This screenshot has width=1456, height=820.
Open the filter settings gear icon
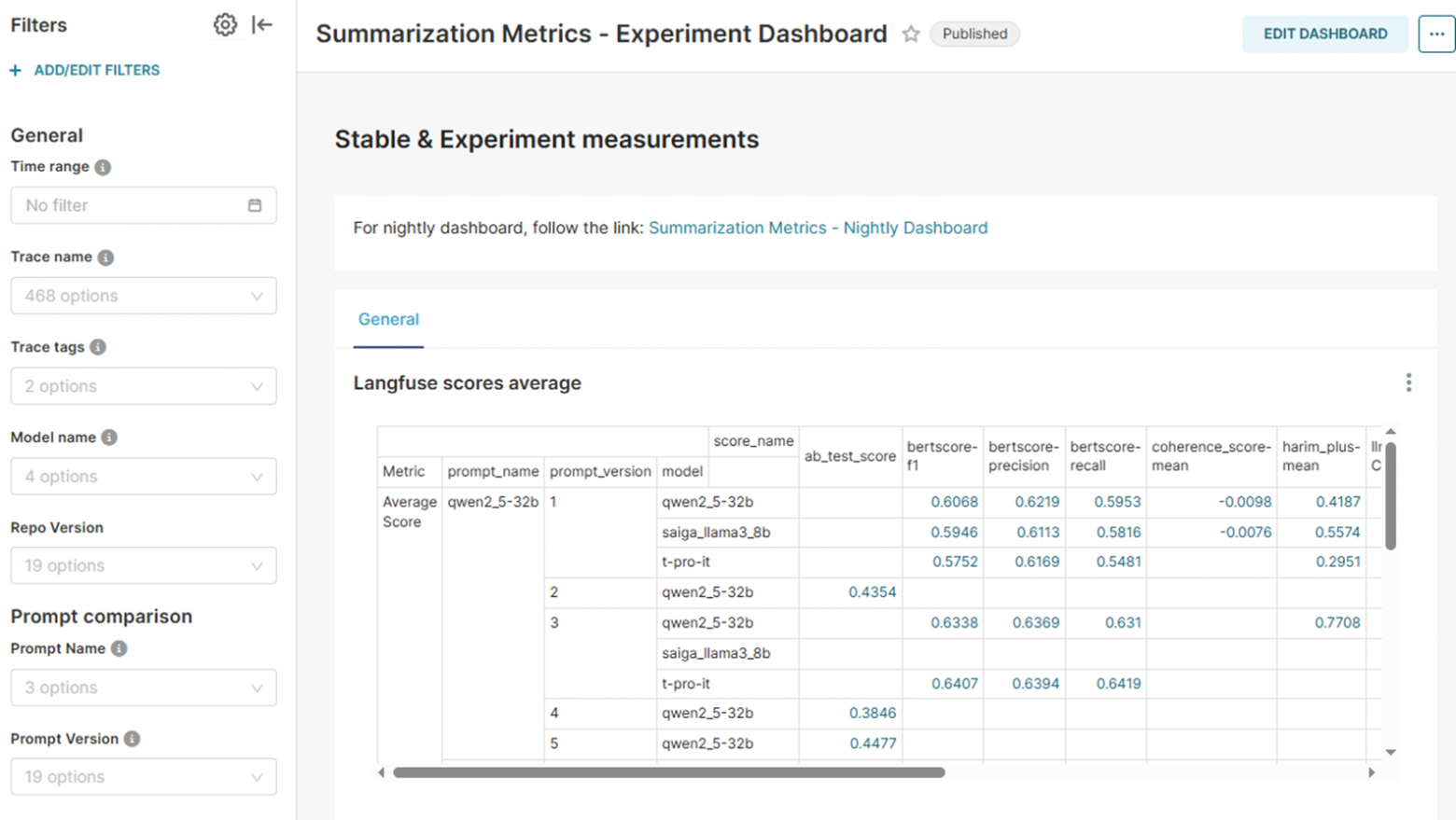coord(225,25)
